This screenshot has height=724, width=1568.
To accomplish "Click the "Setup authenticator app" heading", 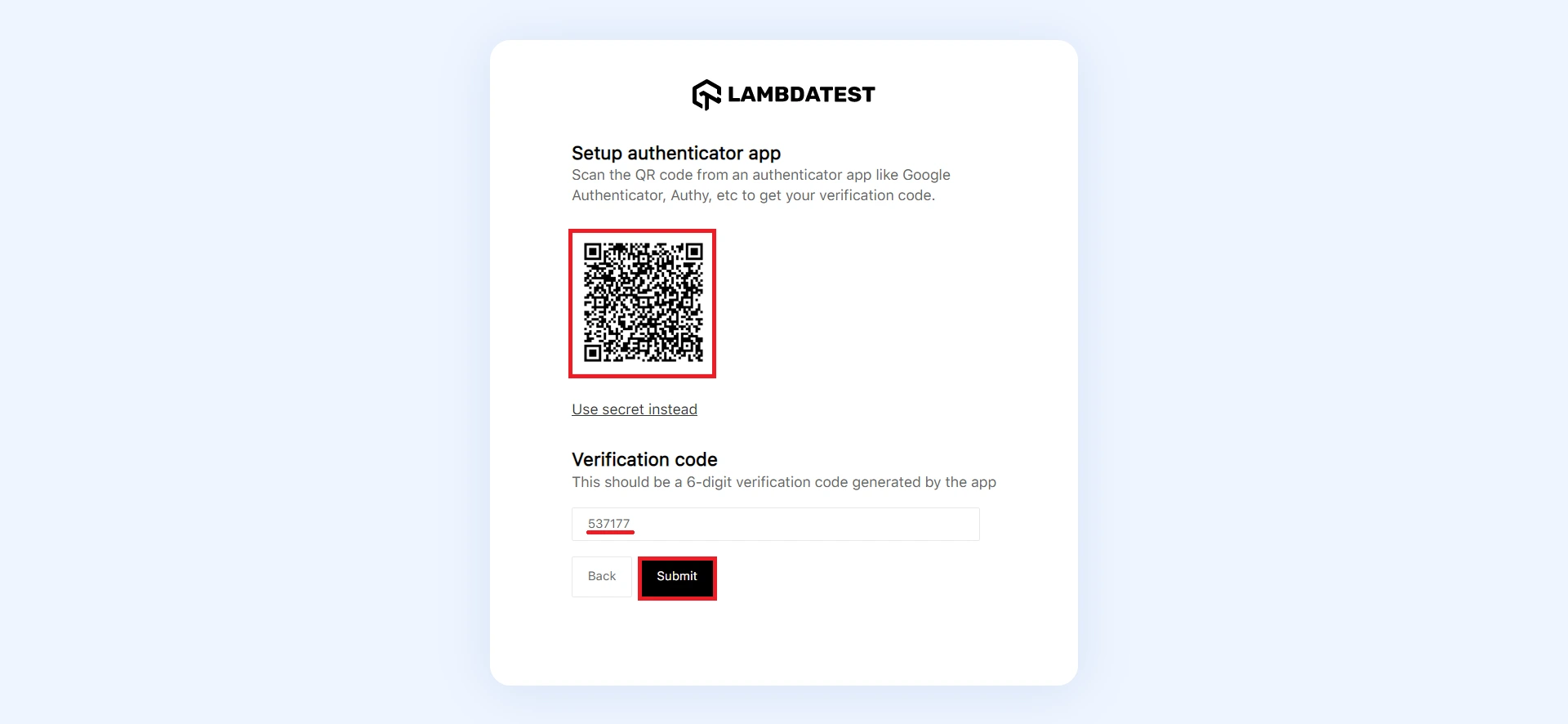I will pyautogui.click(x=676, y=154).
